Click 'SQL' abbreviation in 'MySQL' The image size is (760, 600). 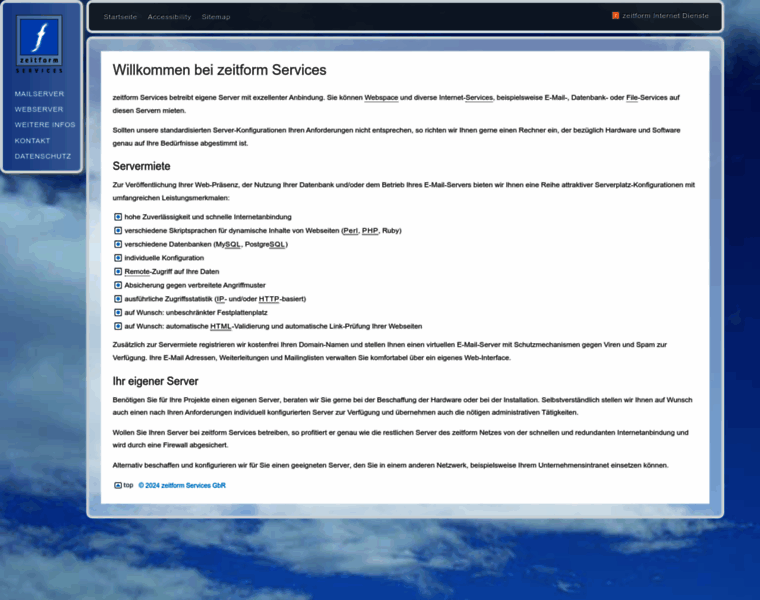(233, 244)
